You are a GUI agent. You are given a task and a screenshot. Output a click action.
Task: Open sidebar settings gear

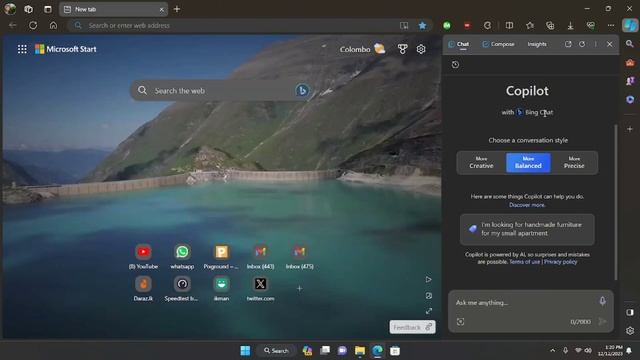pyautogui.click(x=630, y=331)
